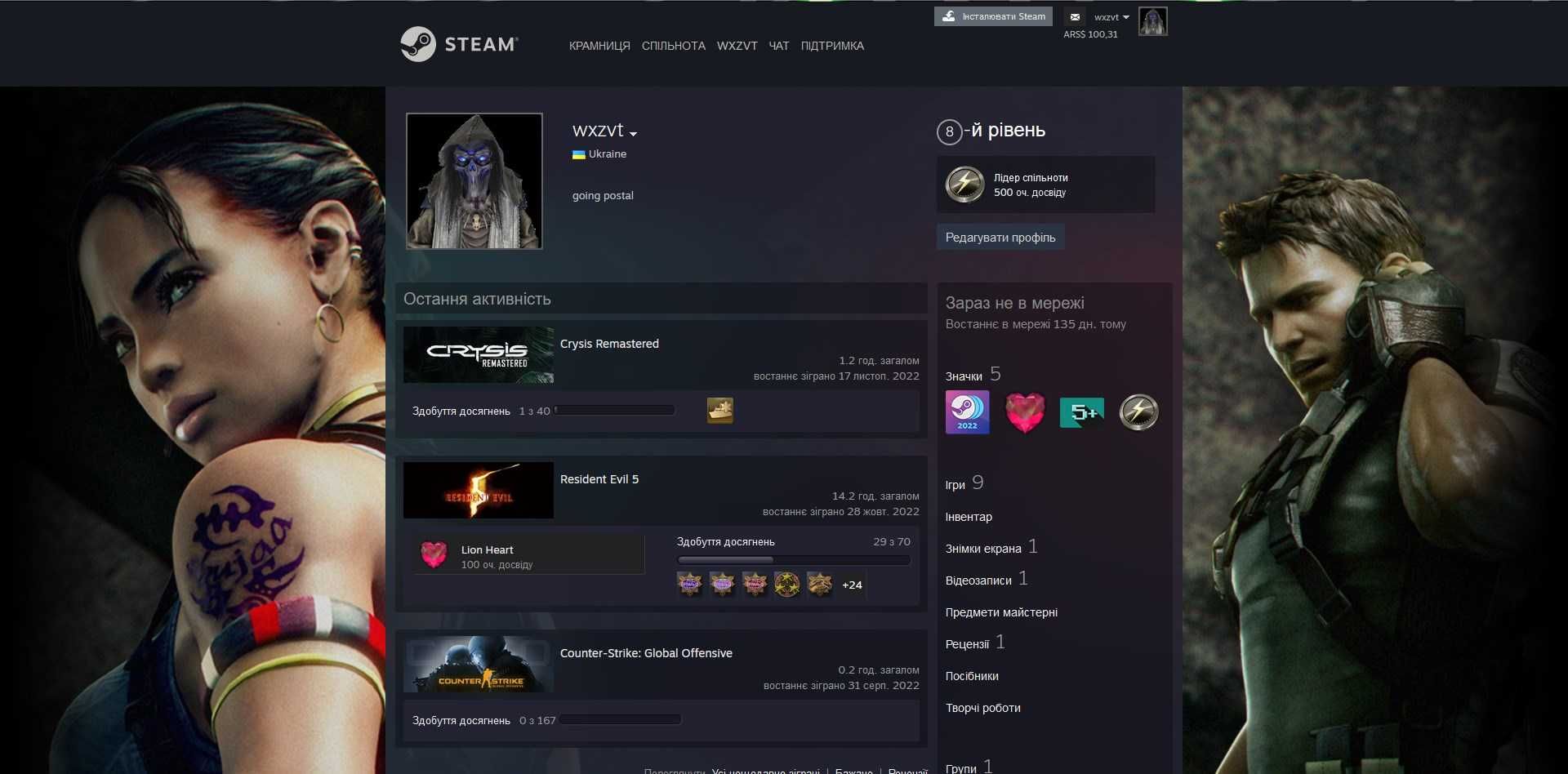Screen dimensions: 1568x774
Task: Open the Resident Evil 5 title link
Action: (x=599, y=479)
